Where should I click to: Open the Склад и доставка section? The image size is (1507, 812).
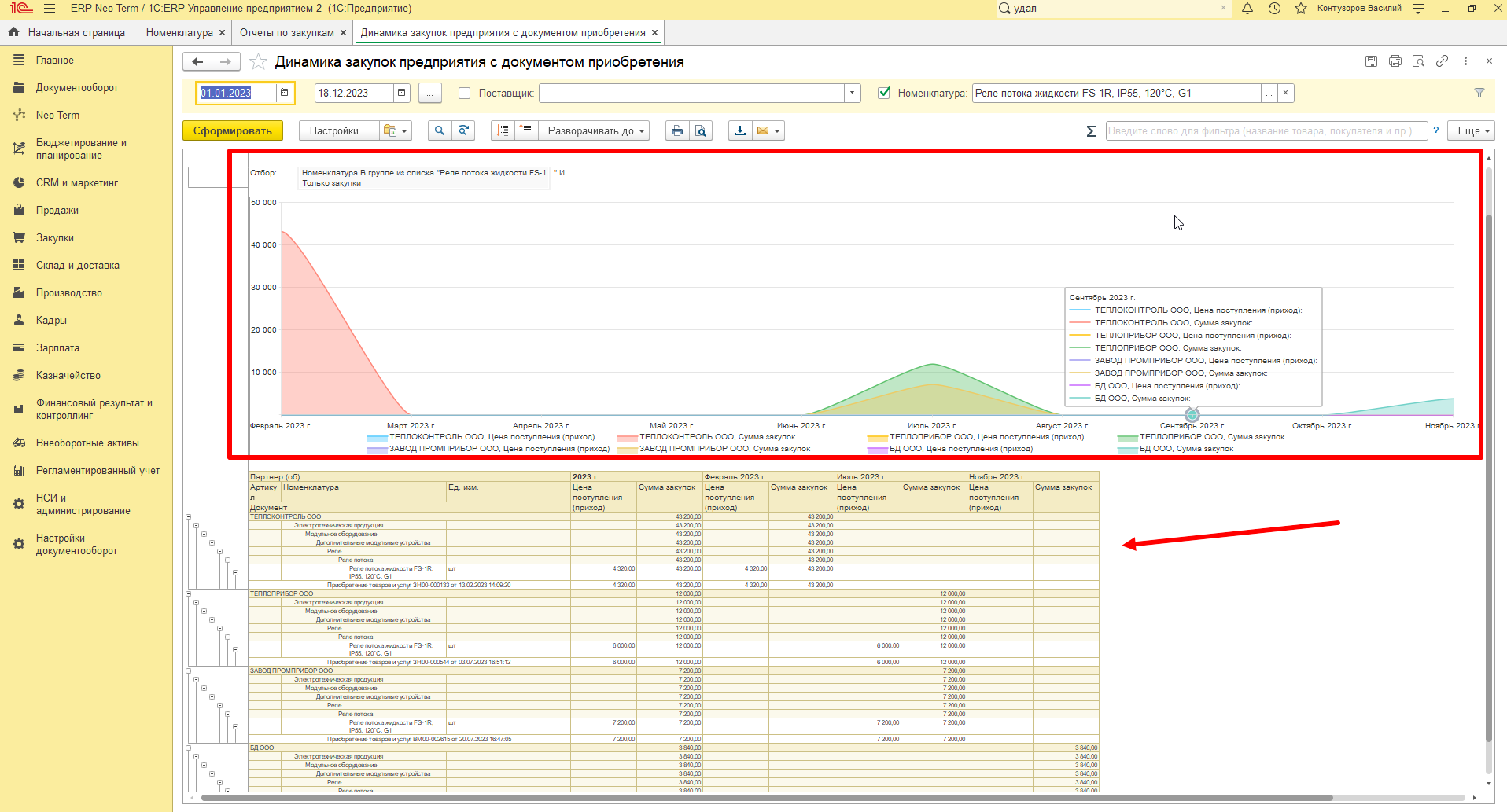click(x=78, y=266)
